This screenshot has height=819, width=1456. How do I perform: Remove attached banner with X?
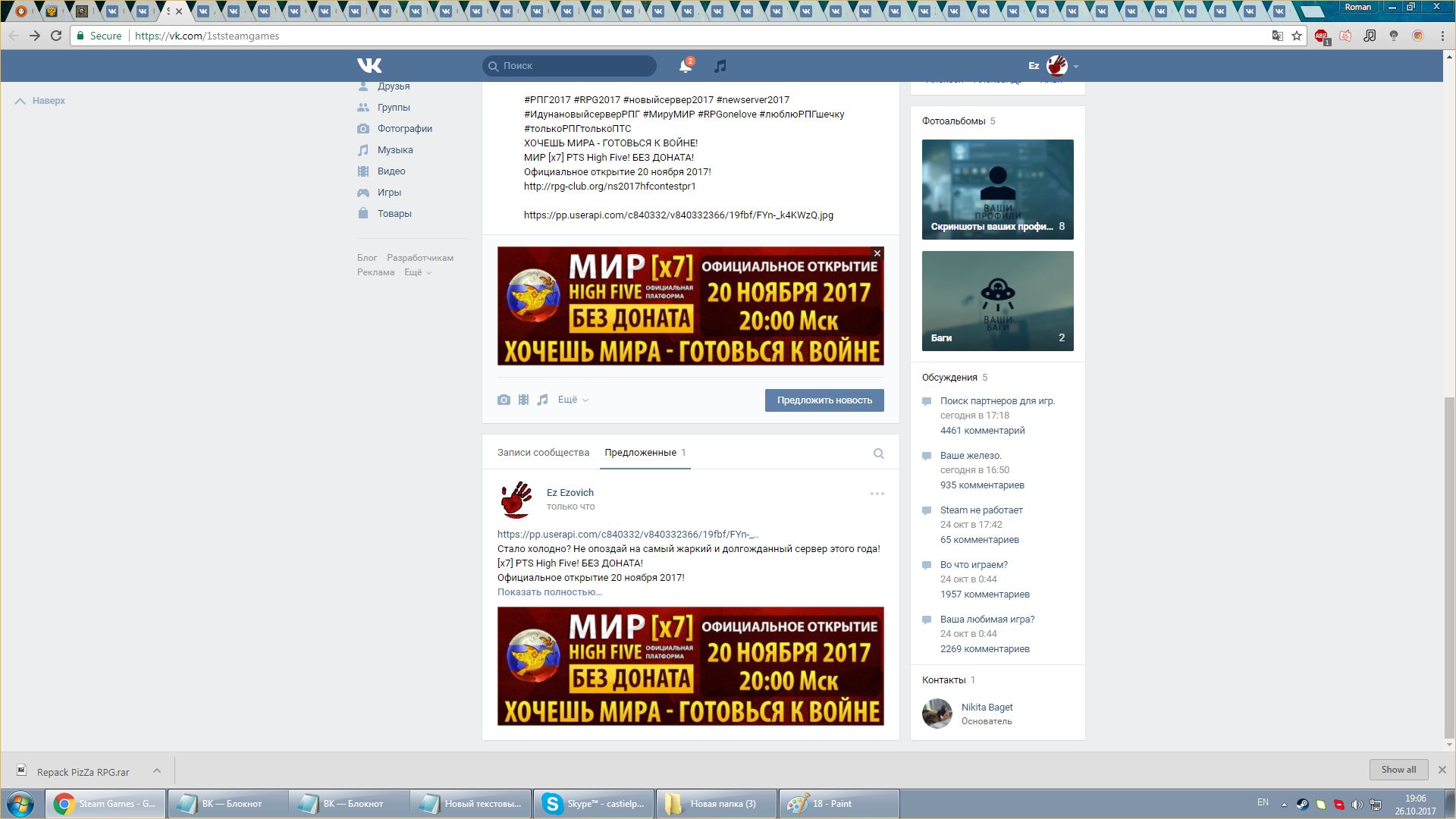pyautogui.click(x=877, y=253)
